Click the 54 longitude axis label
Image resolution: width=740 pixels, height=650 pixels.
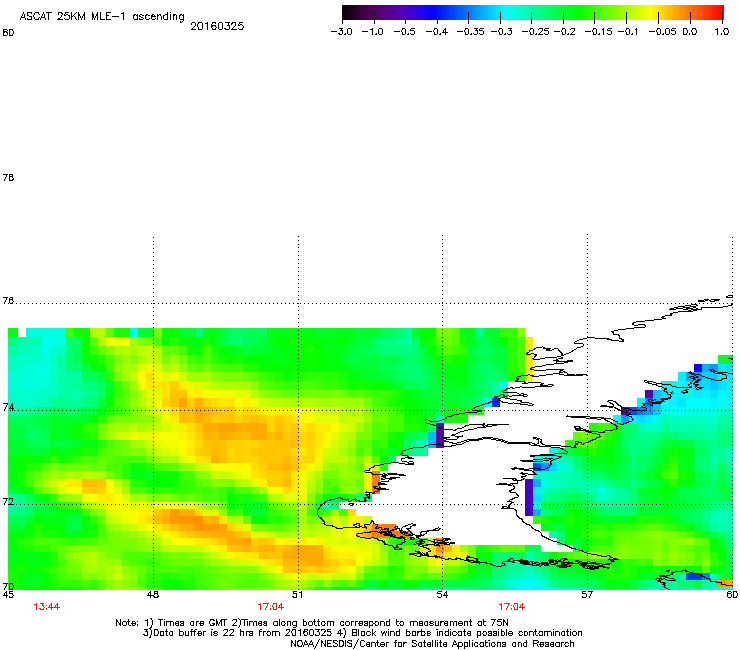pyautogui.click(x=442, y=595)
